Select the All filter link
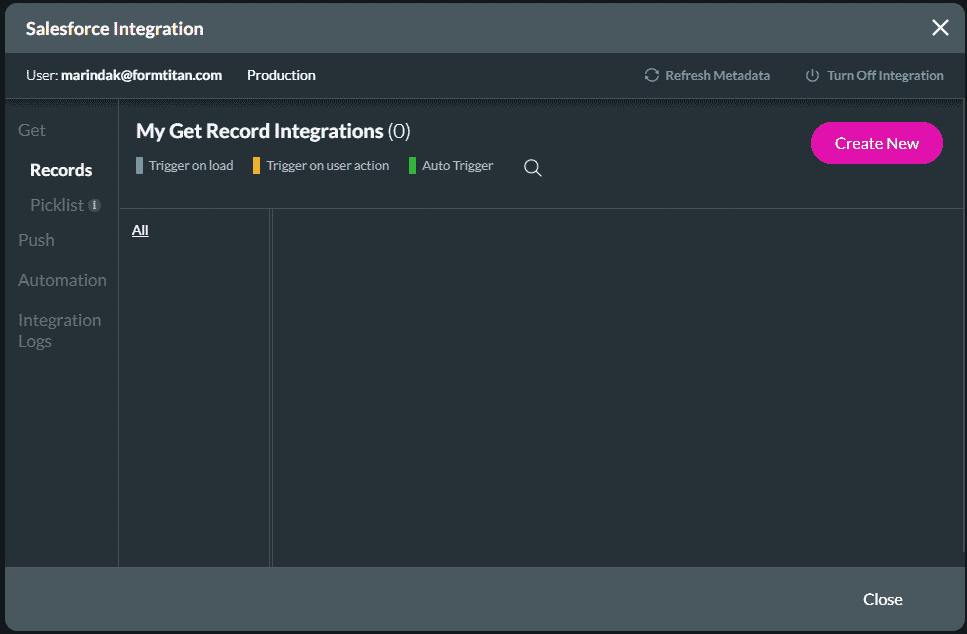 tap(139, 230)
